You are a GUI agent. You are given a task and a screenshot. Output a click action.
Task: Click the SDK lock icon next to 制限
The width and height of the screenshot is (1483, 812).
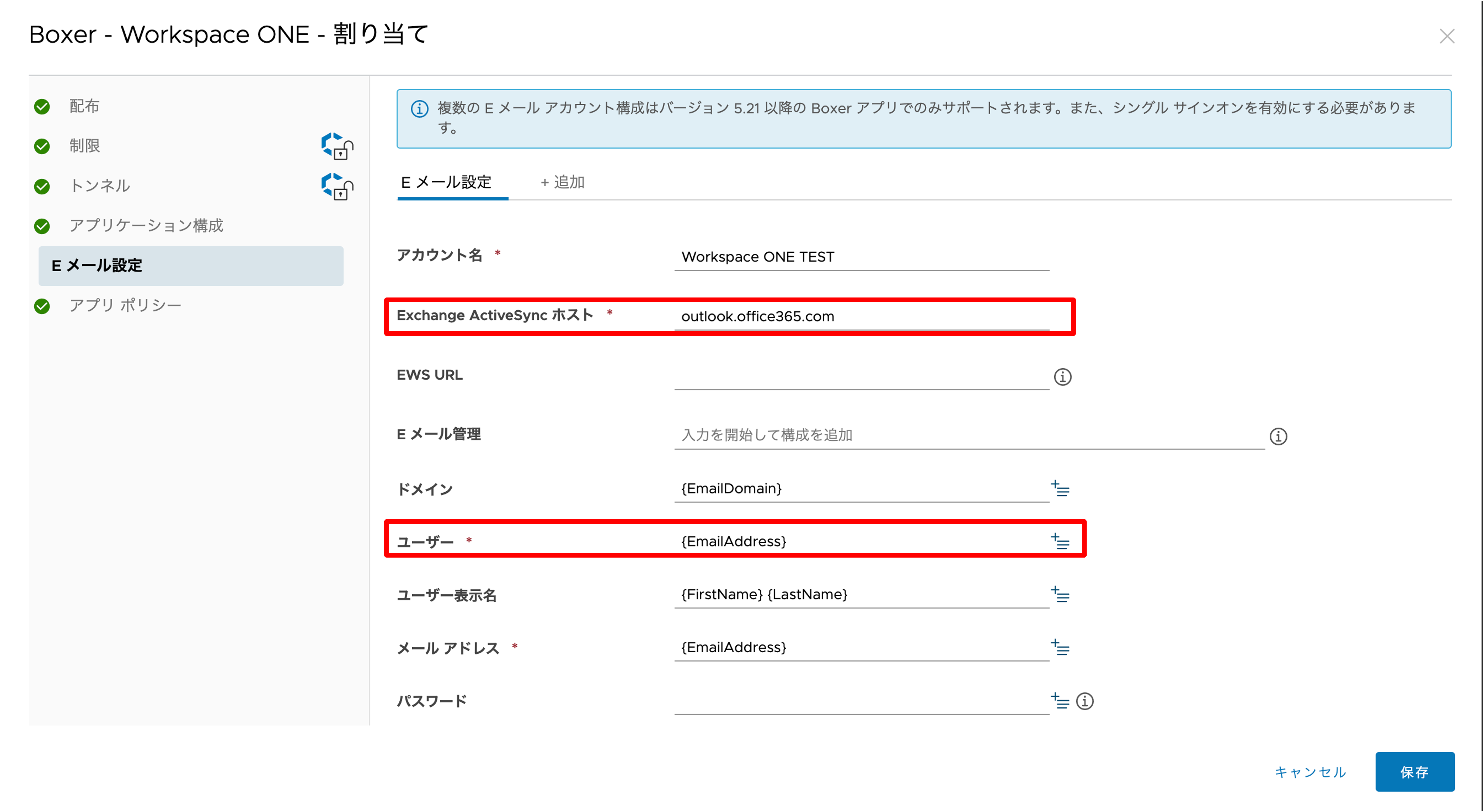[337, 146]
